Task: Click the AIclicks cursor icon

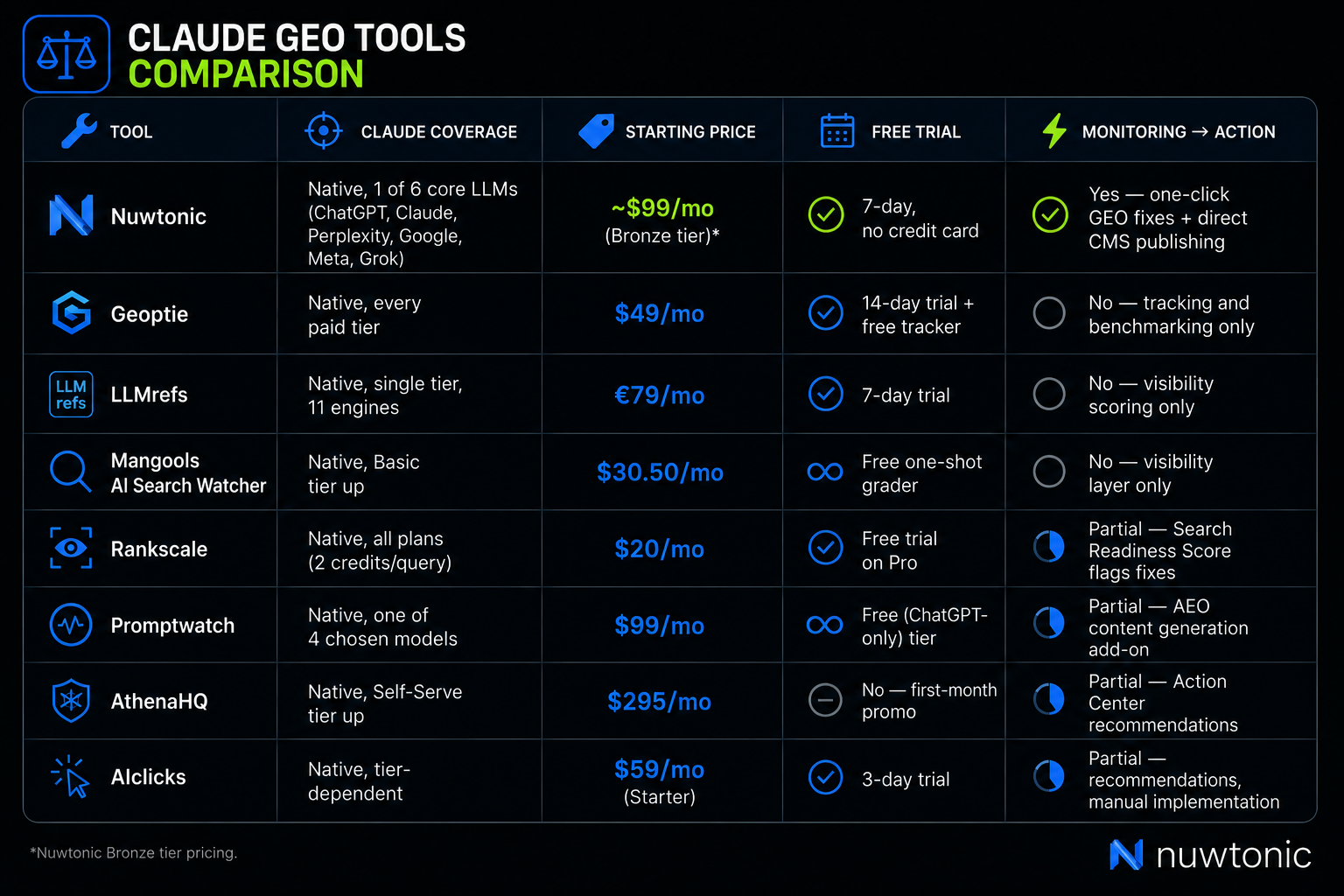Action: tap(71, 777)
